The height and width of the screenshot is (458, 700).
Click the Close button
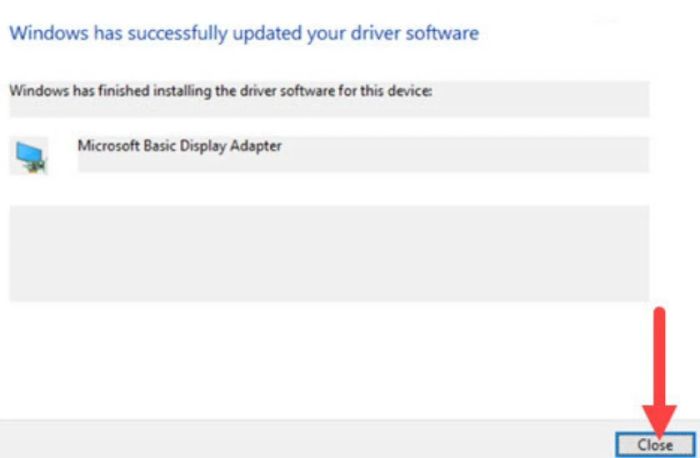[655, 445]
